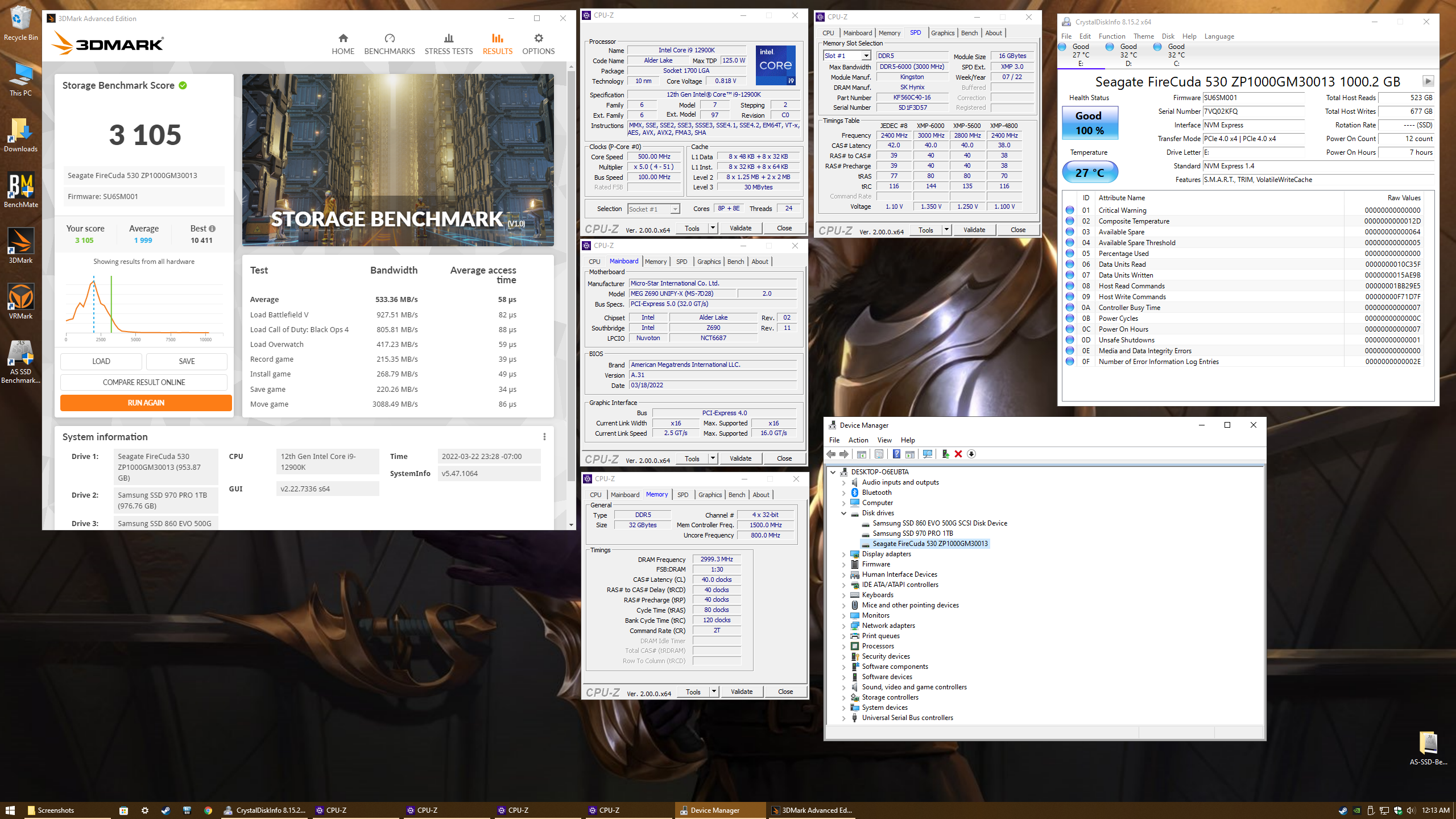Open Chrome from taskbar
This screenshot has height=819, width=1456.
click(208, 810)
